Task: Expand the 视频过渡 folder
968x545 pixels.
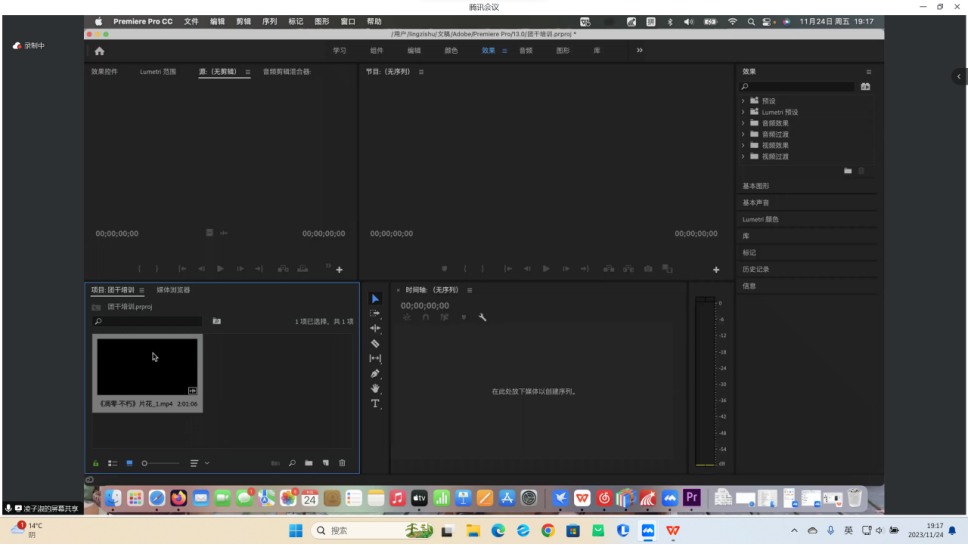Action: pyautogui.click(x=743, y=156)
